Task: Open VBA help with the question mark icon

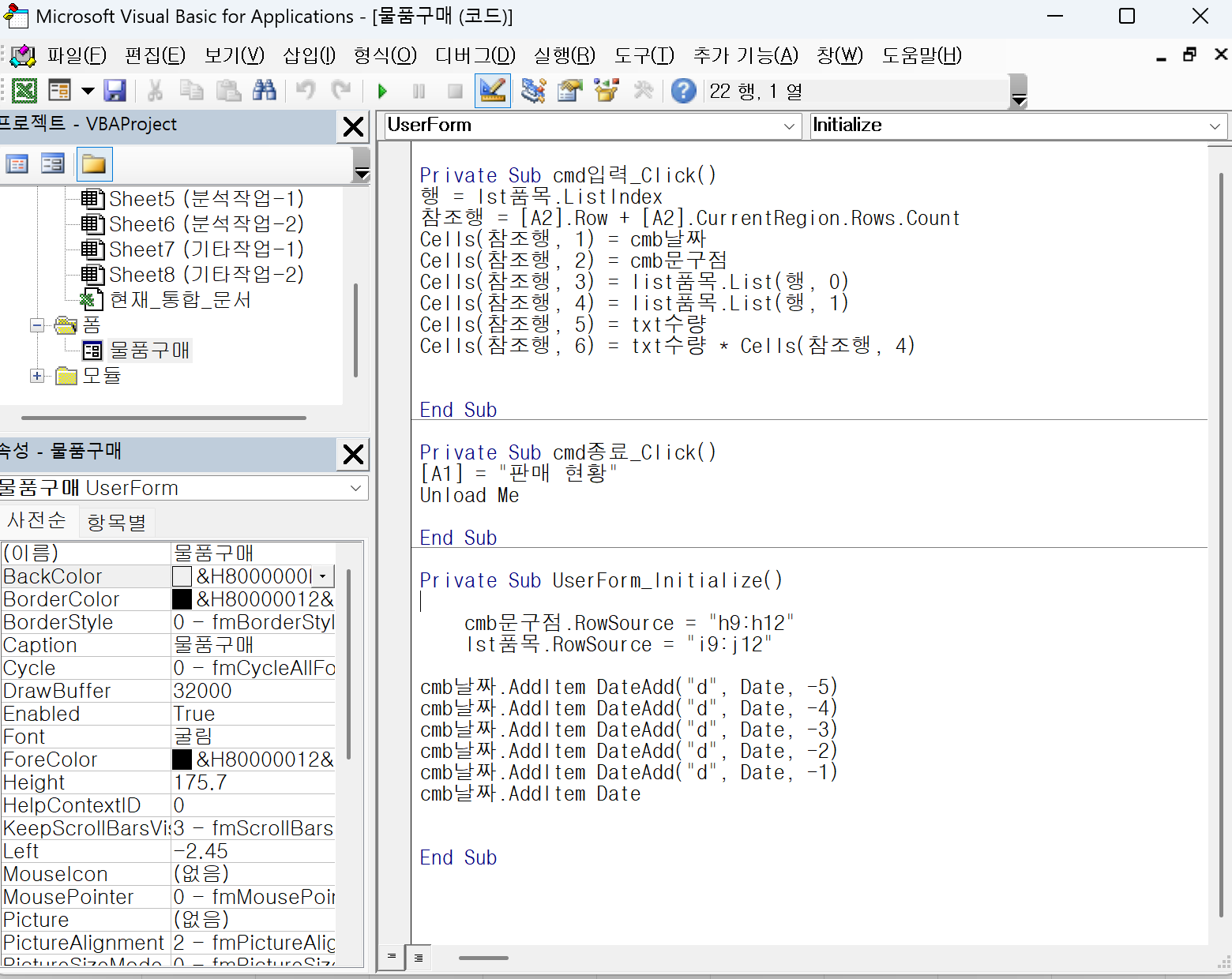Action: (x=683, y=91)
